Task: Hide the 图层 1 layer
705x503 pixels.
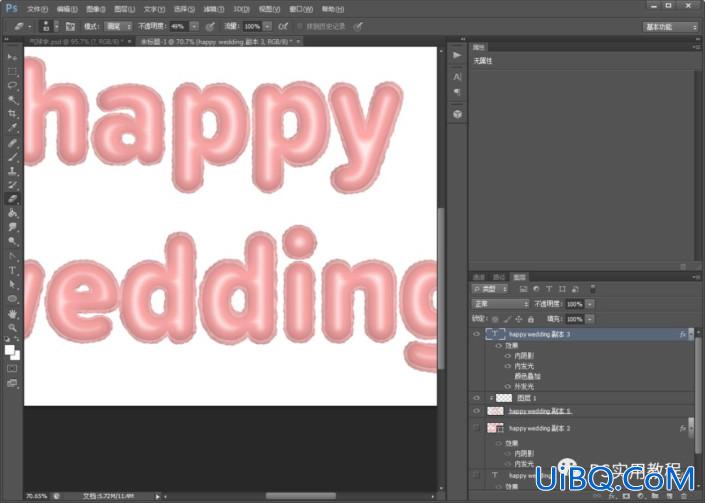Action: (476, 398)
